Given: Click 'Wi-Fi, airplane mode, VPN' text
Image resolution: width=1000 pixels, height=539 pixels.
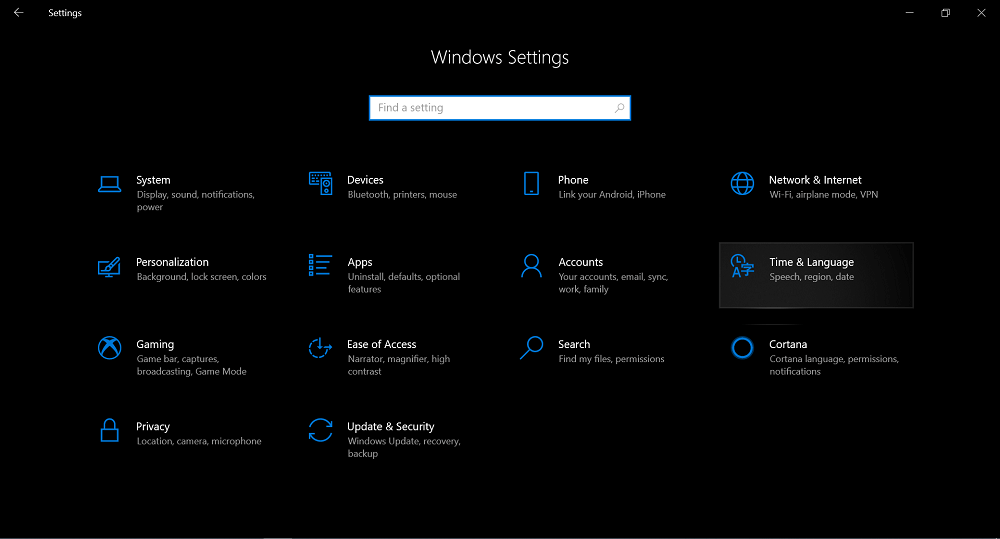Looking at the screenshot, I should point(823,195).
